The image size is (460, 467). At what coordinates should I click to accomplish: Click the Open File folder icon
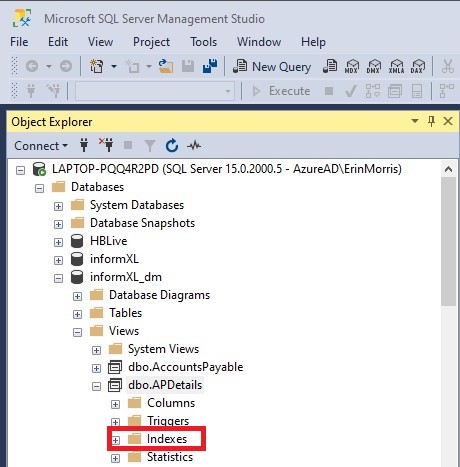[x=166, y=66]
